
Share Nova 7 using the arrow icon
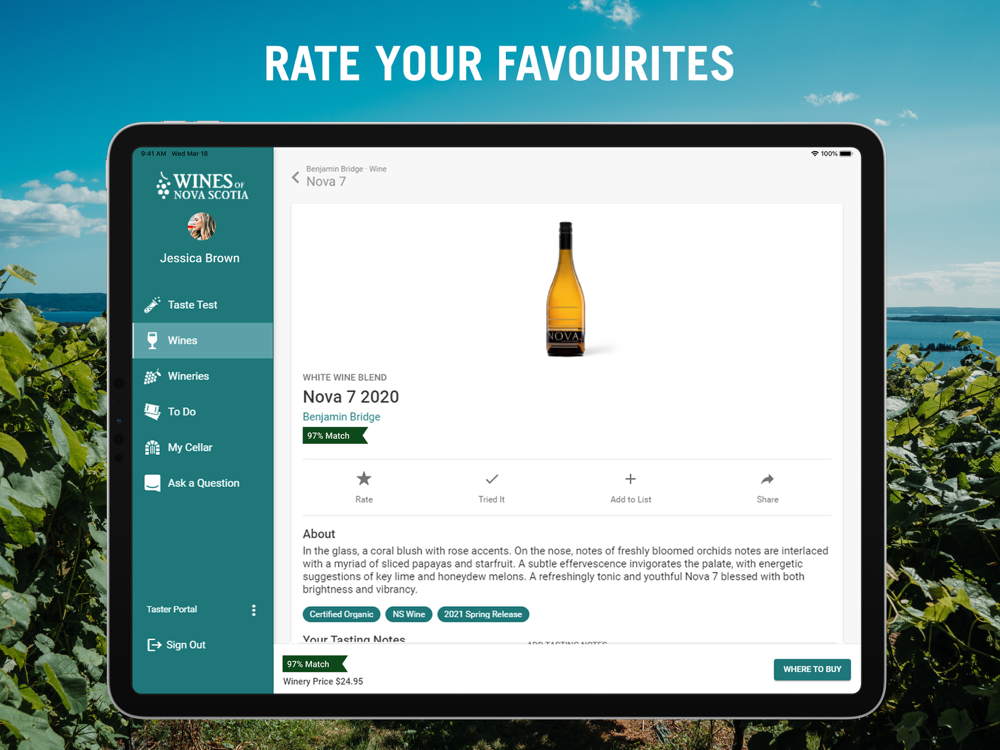767,479
